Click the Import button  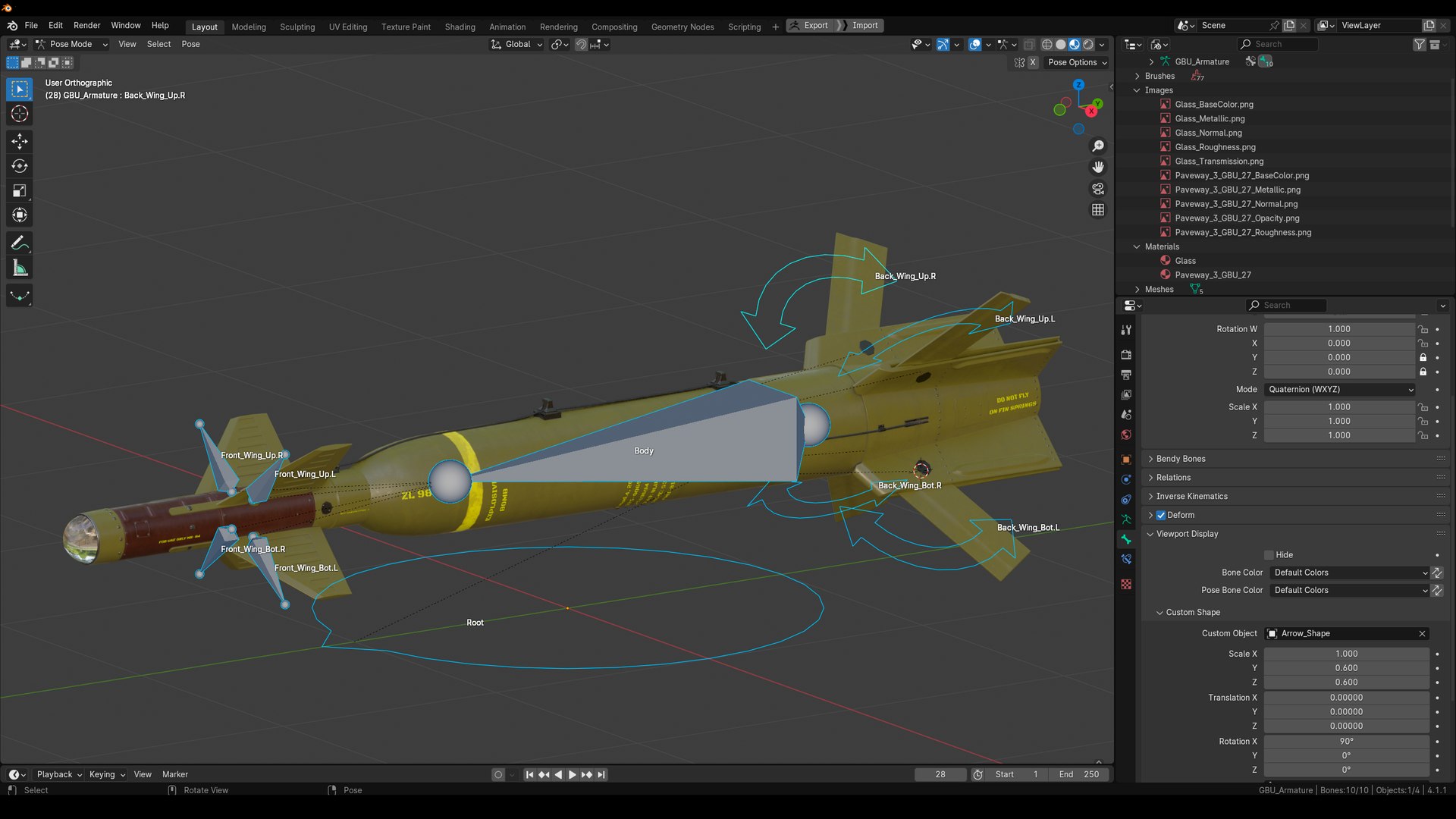(860, 26)
